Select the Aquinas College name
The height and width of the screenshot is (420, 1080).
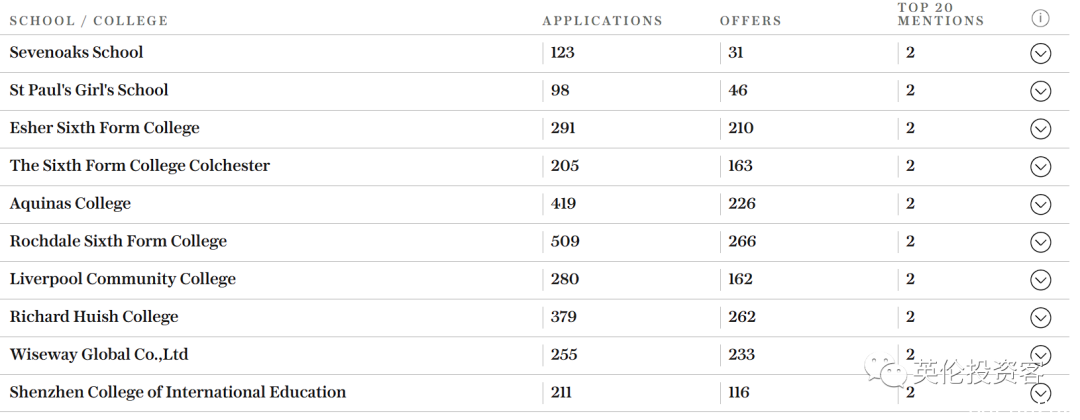click(70, 204)
